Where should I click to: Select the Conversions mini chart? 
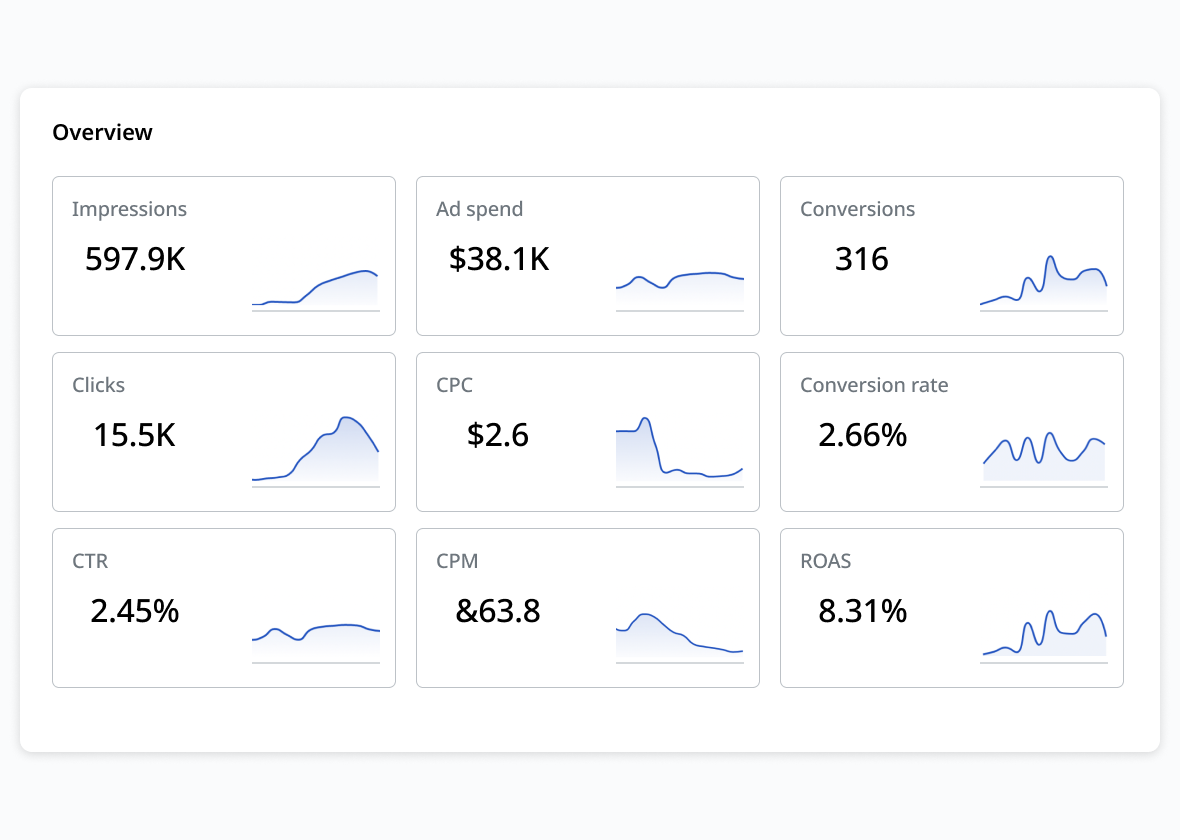pos(1044,280)
